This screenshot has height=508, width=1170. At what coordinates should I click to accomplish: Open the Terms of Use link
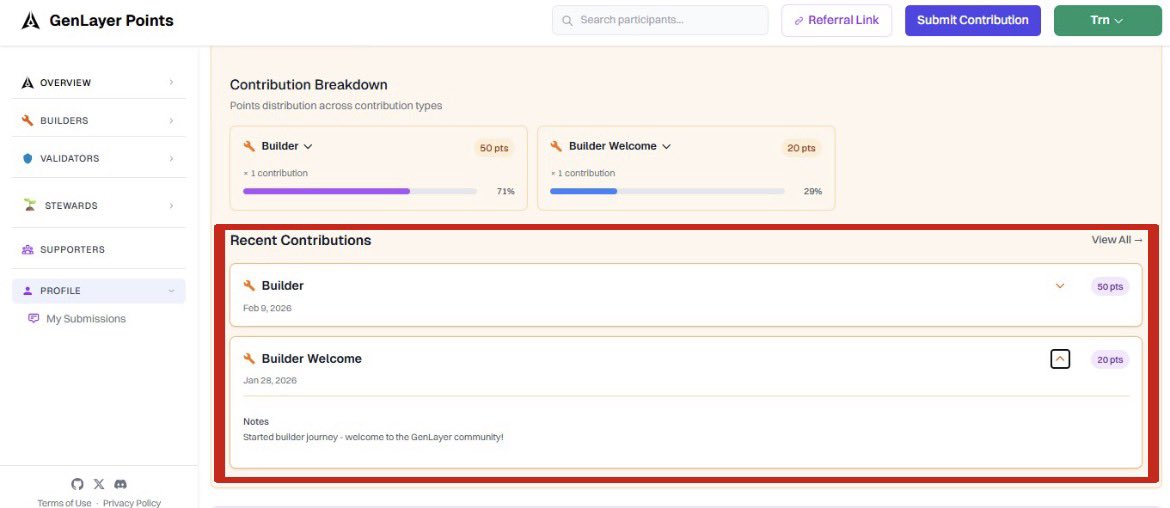[64, 503]
